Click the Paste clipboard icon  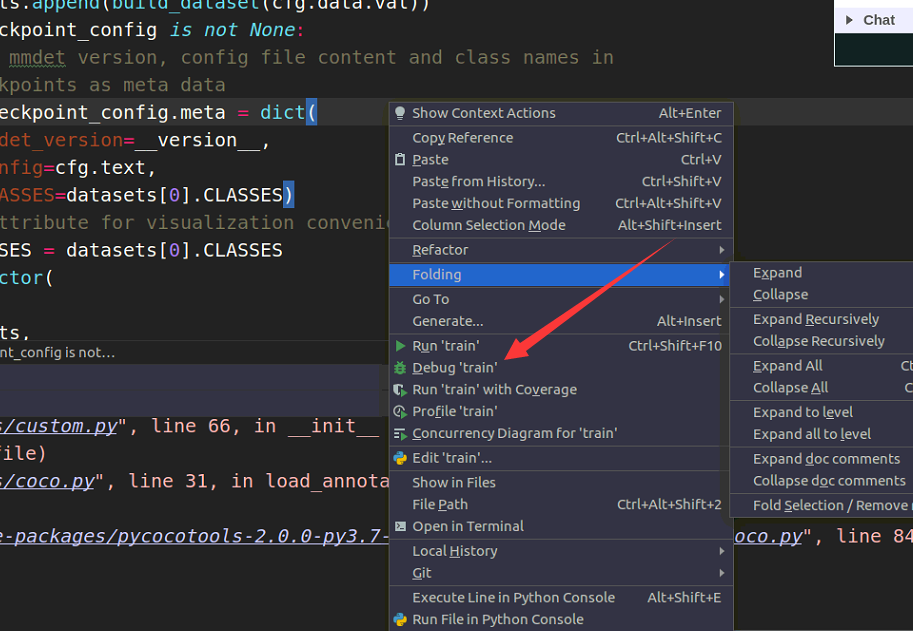[x=401, y=160]
